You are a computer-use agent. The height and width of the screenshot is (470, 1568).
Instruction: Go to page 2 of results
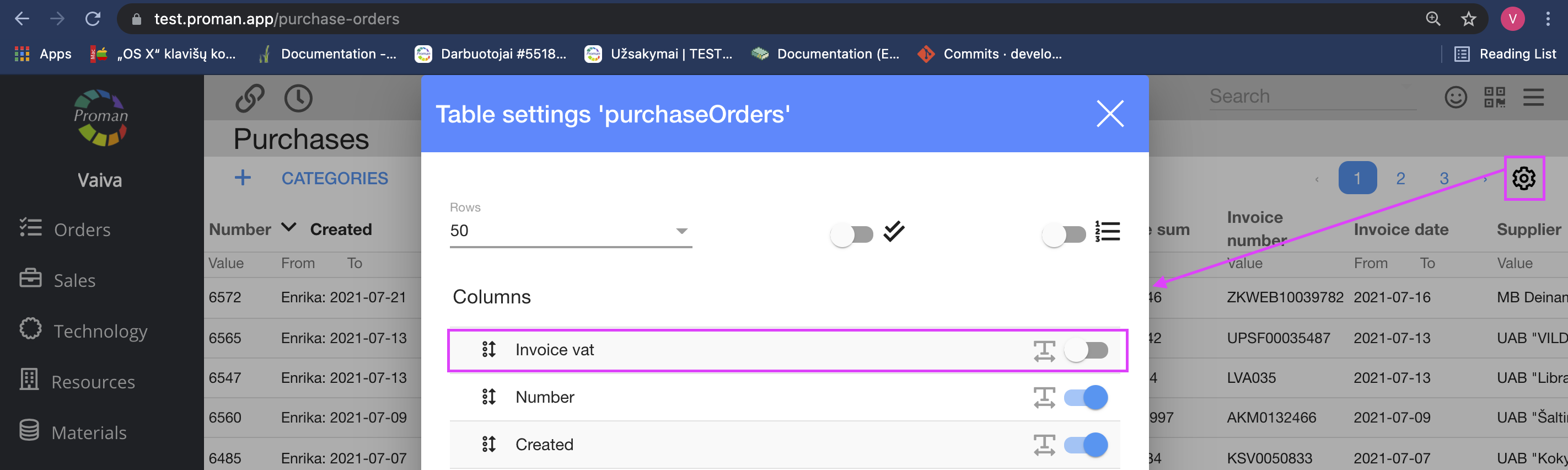point(1400,178)
